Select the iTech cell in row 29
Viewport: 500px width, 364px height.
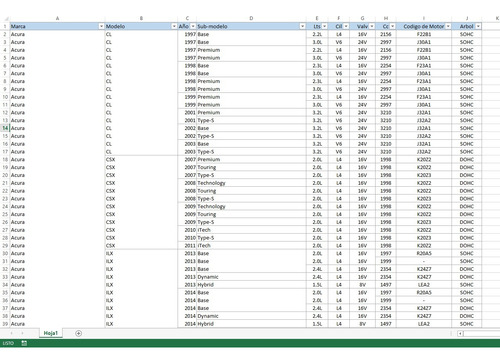251,246
